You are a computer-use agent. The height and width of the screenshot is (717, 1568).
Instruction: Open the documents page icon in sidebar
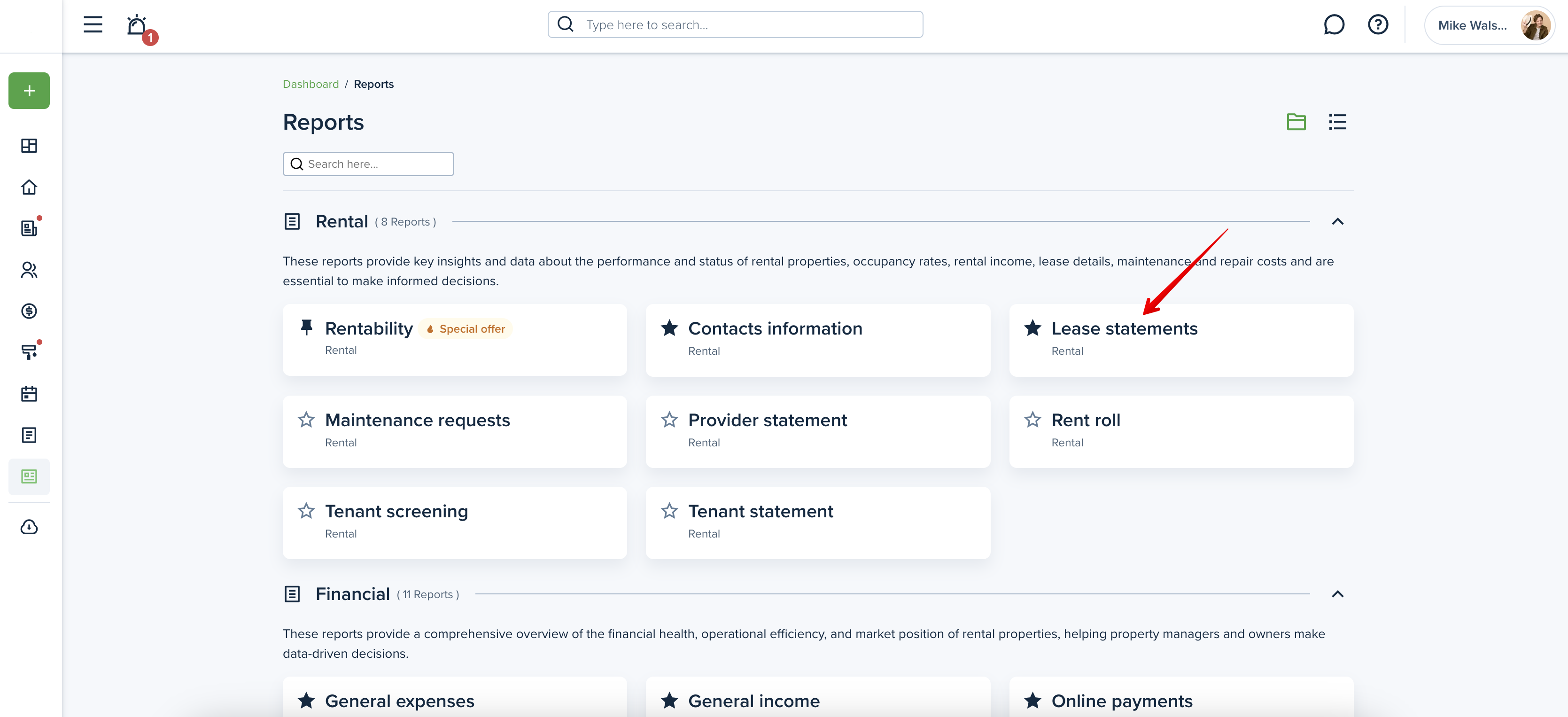pos(29,435)
